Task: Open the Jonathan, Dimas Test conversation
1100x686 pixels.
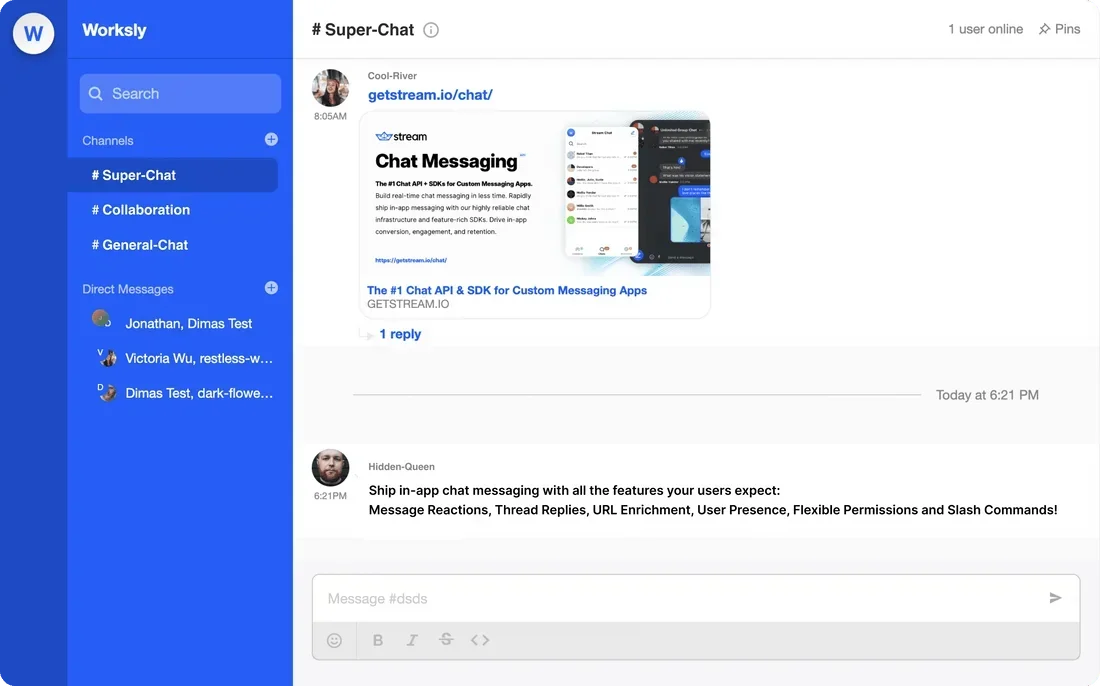Action: [x=188, y=322]
